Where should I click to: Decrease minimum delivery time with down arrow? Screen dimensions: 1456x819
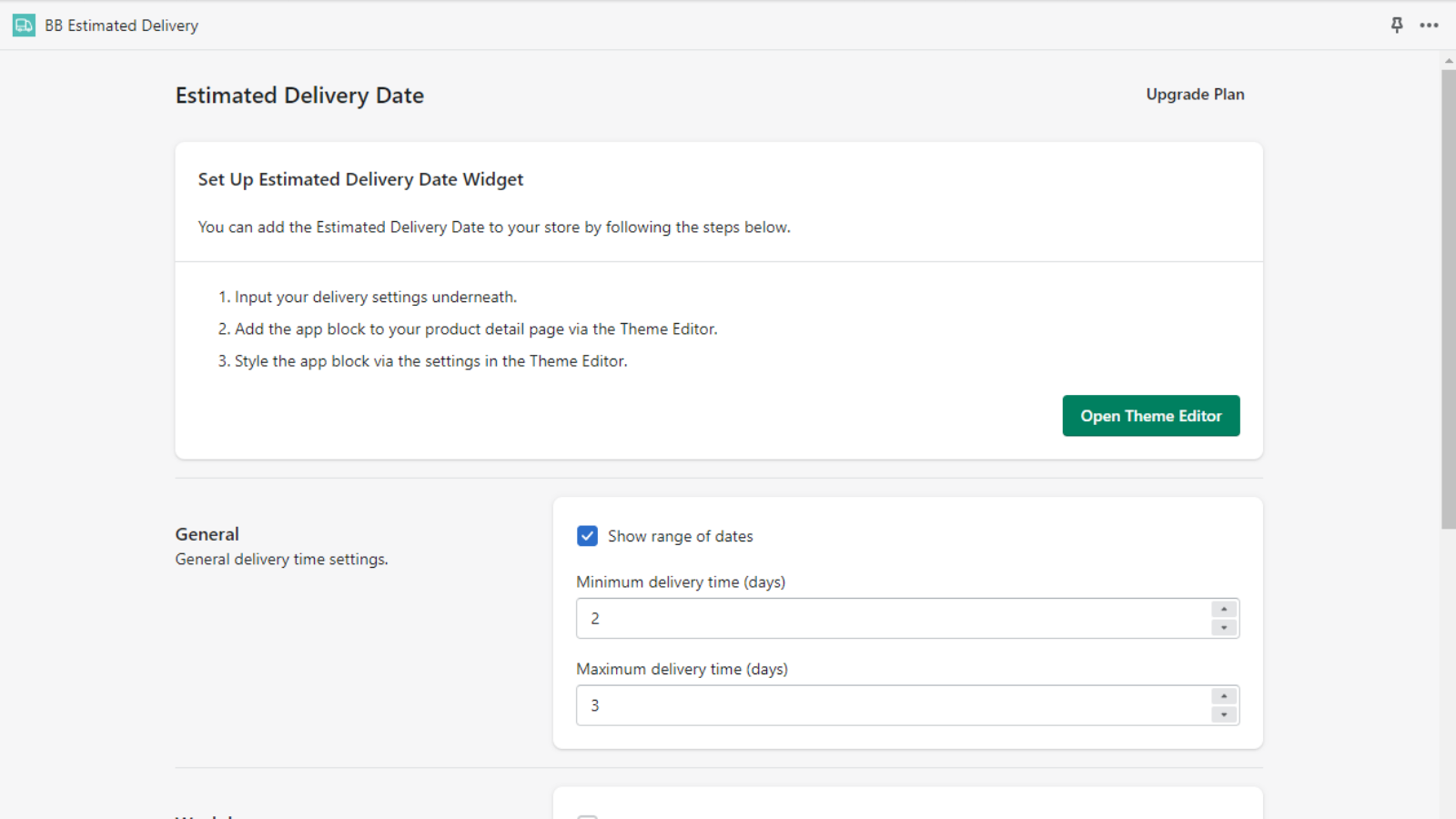pyautogui.click(x=1224, y=628)
